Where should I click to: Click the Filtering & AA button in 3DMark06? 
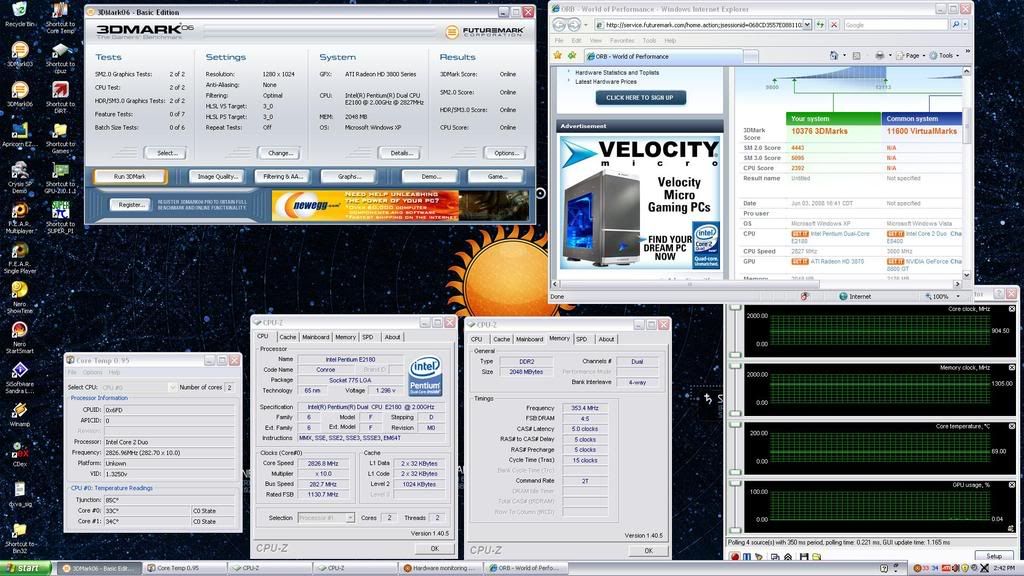pyautogui.click(x=282, y=176)
